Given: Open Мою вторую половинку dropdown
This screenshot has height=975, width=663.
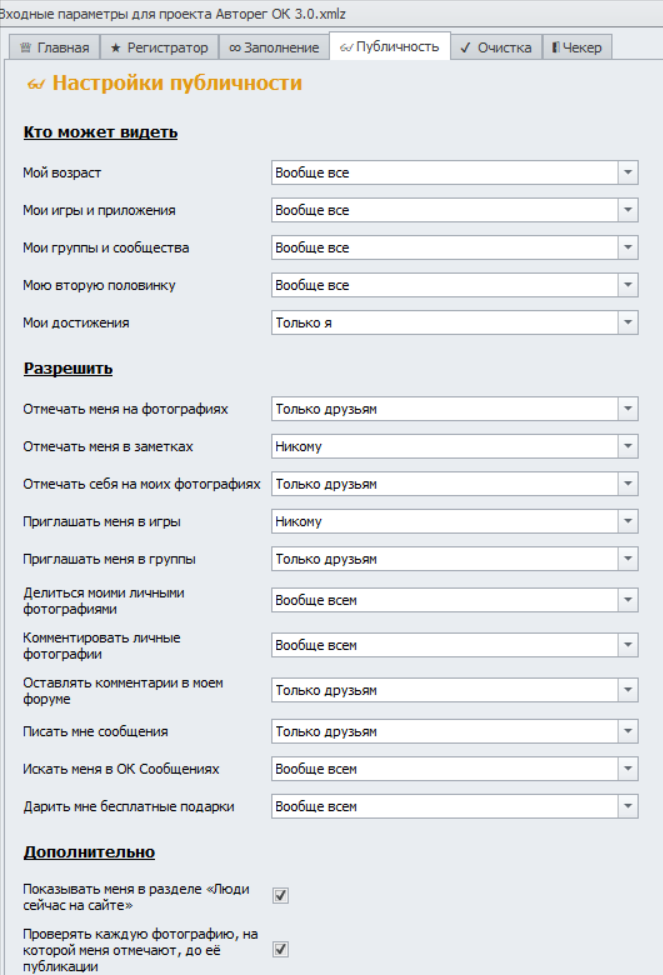Looking at the screenshot, I should (x=627, y=285).
